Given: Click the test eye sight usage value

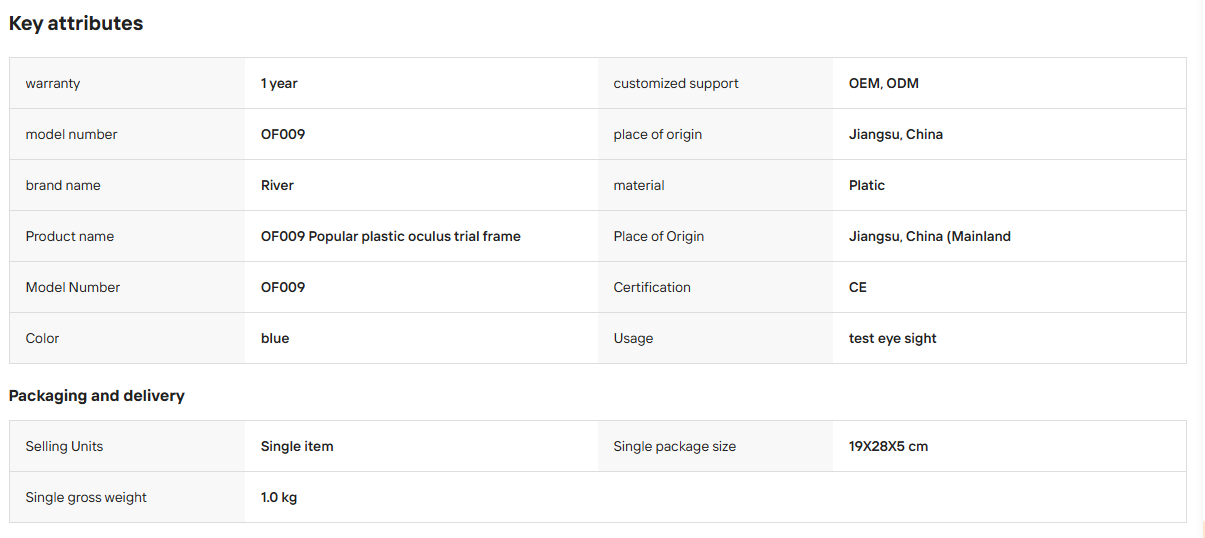Looking at the screenshot, I should pos(893,338).
